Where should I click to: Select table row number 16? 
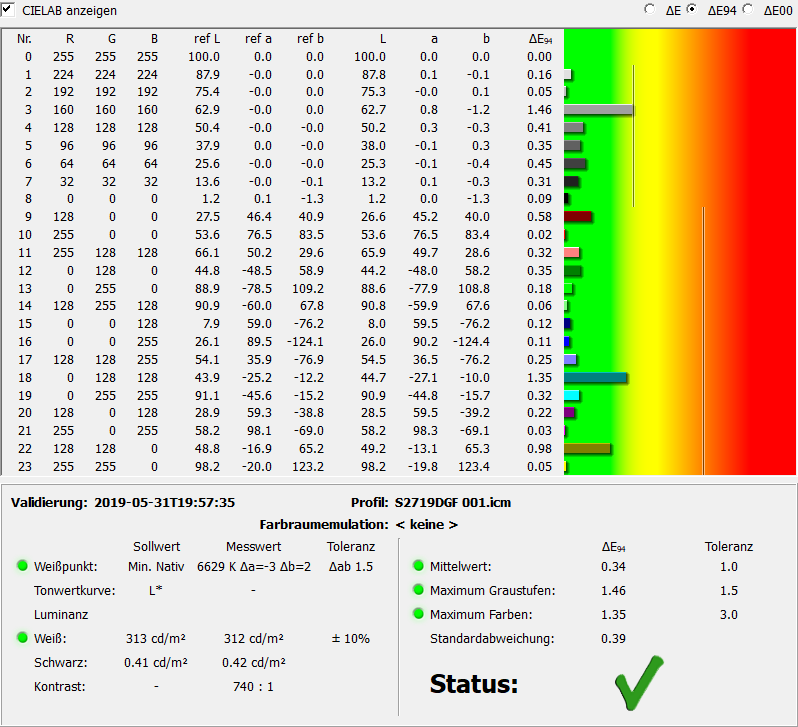click(x=282, y=342)
